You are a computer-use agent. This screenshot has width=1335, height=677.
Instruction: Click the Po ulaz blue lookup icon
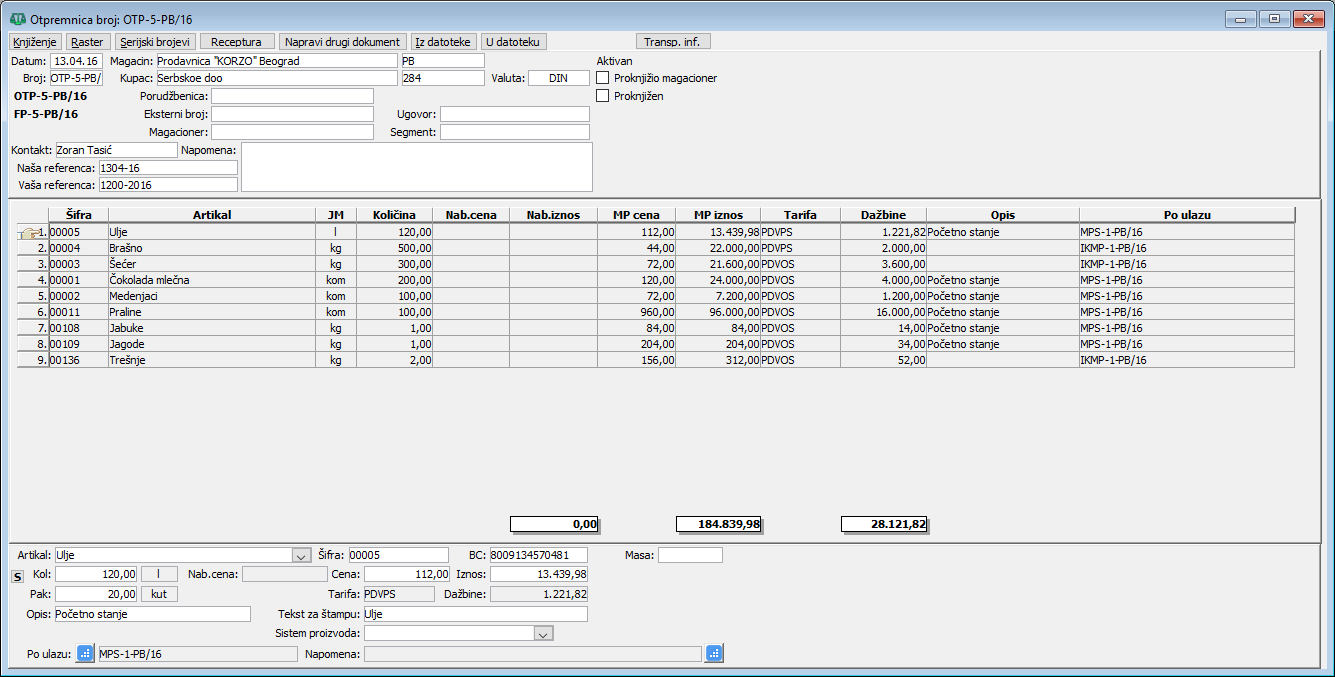85,654
